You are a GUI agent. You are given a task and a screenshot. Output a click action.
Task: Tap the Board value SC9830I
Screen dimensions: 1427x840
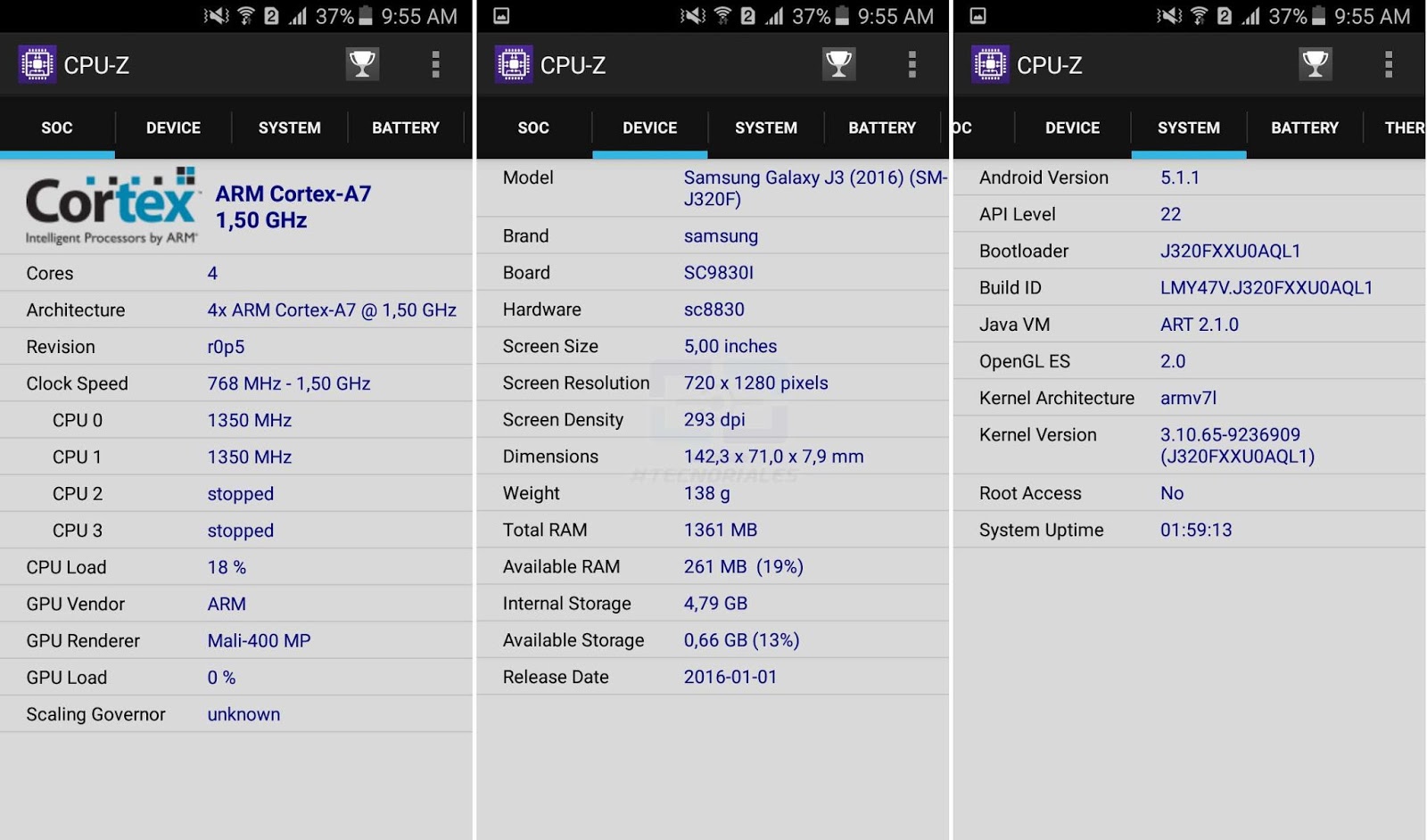coord(718,273)
